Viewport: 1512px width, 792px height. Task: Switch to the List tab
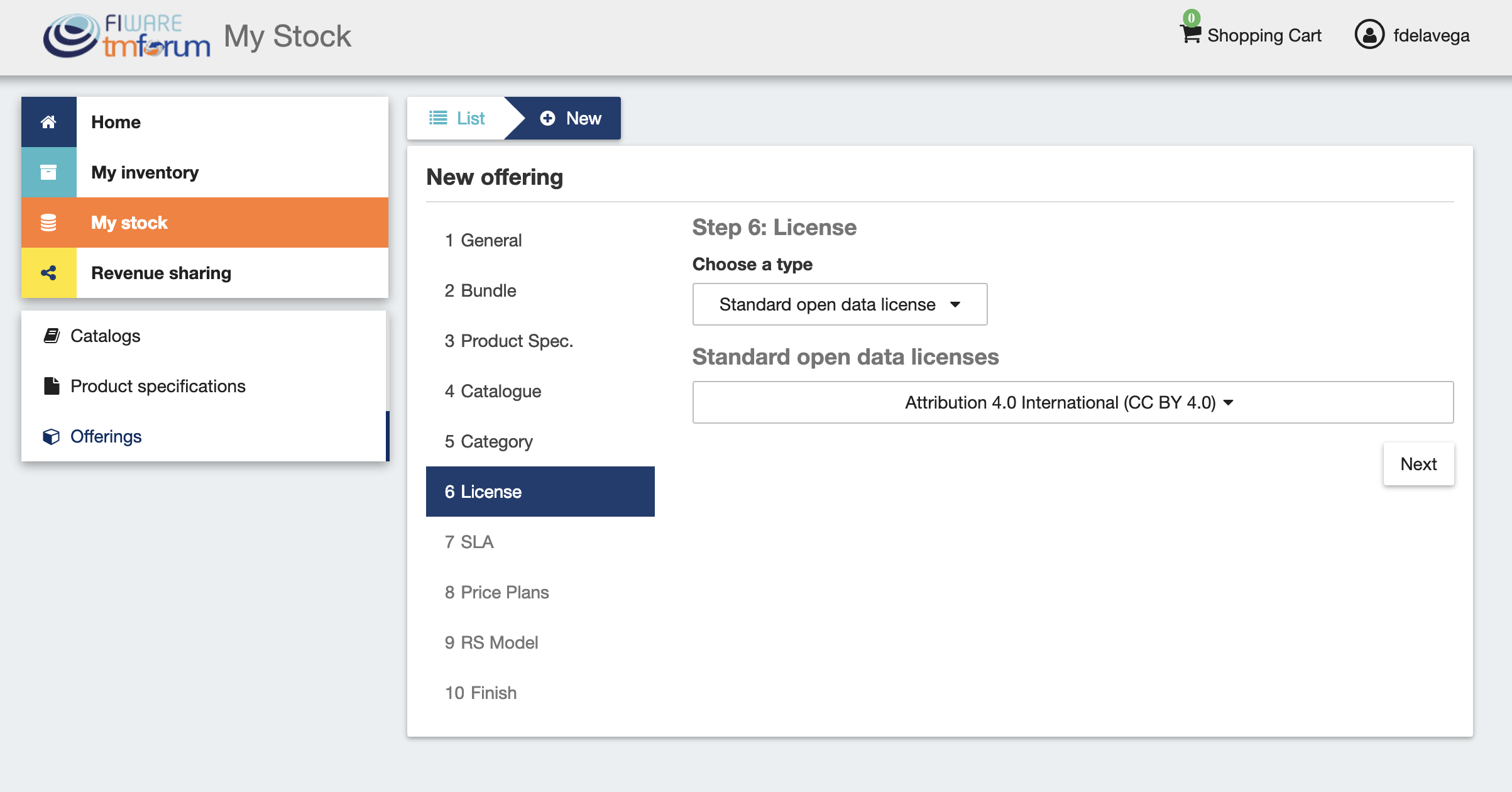coord(457,118)
